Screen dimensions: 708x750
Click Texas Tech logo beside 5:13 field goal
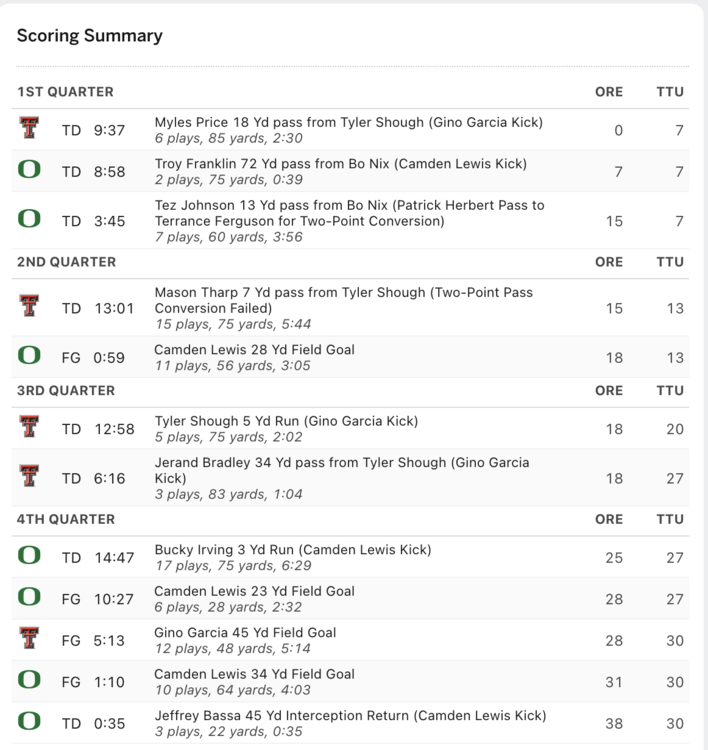pos(29,639)
